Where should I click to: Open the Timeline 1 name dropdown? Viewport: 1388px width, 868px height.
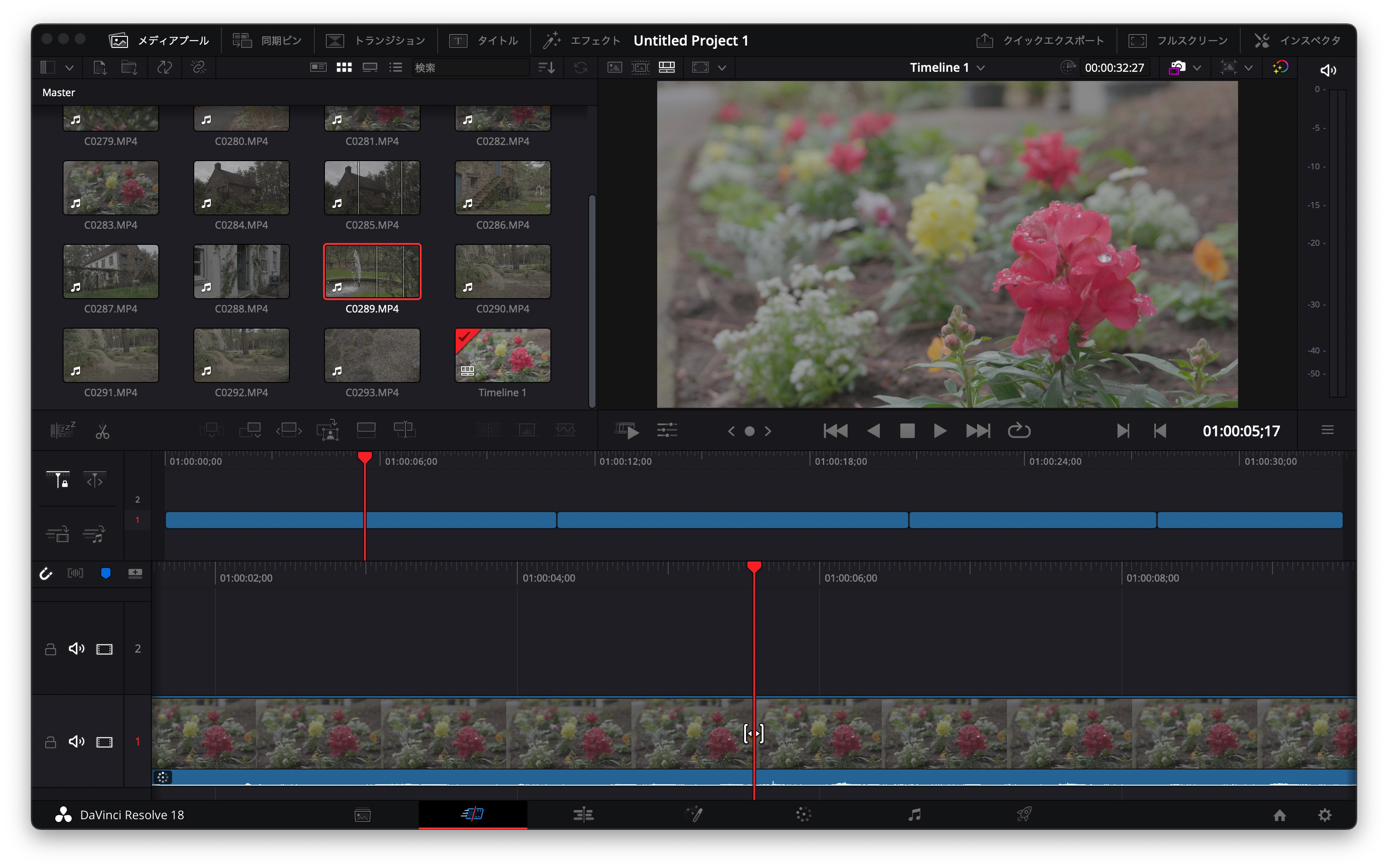tap(981, 68)
